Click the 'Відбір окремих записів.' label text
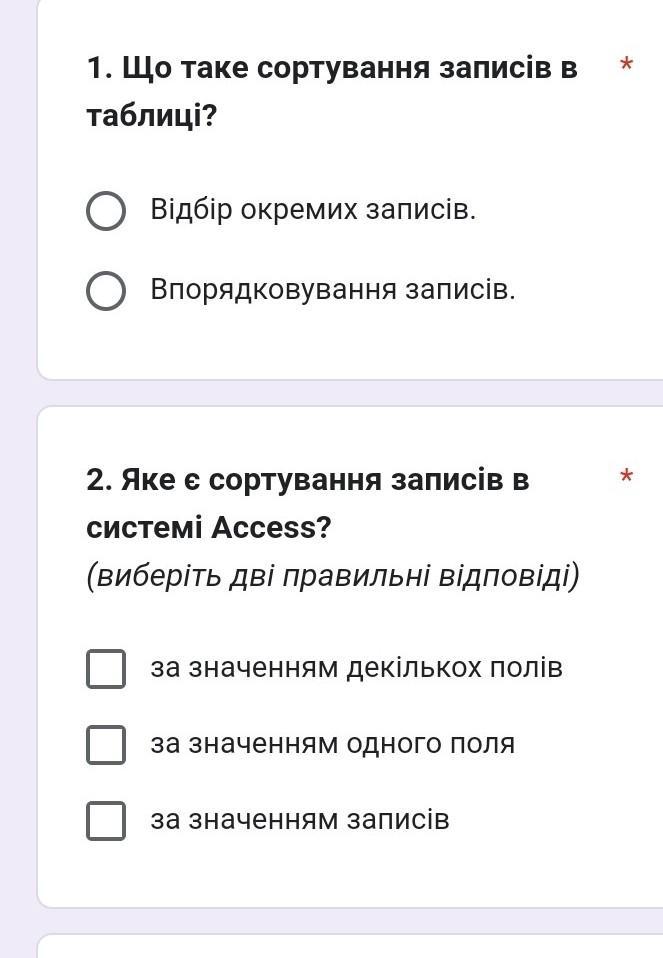This screenshot has width=663, height=958. 313,210
